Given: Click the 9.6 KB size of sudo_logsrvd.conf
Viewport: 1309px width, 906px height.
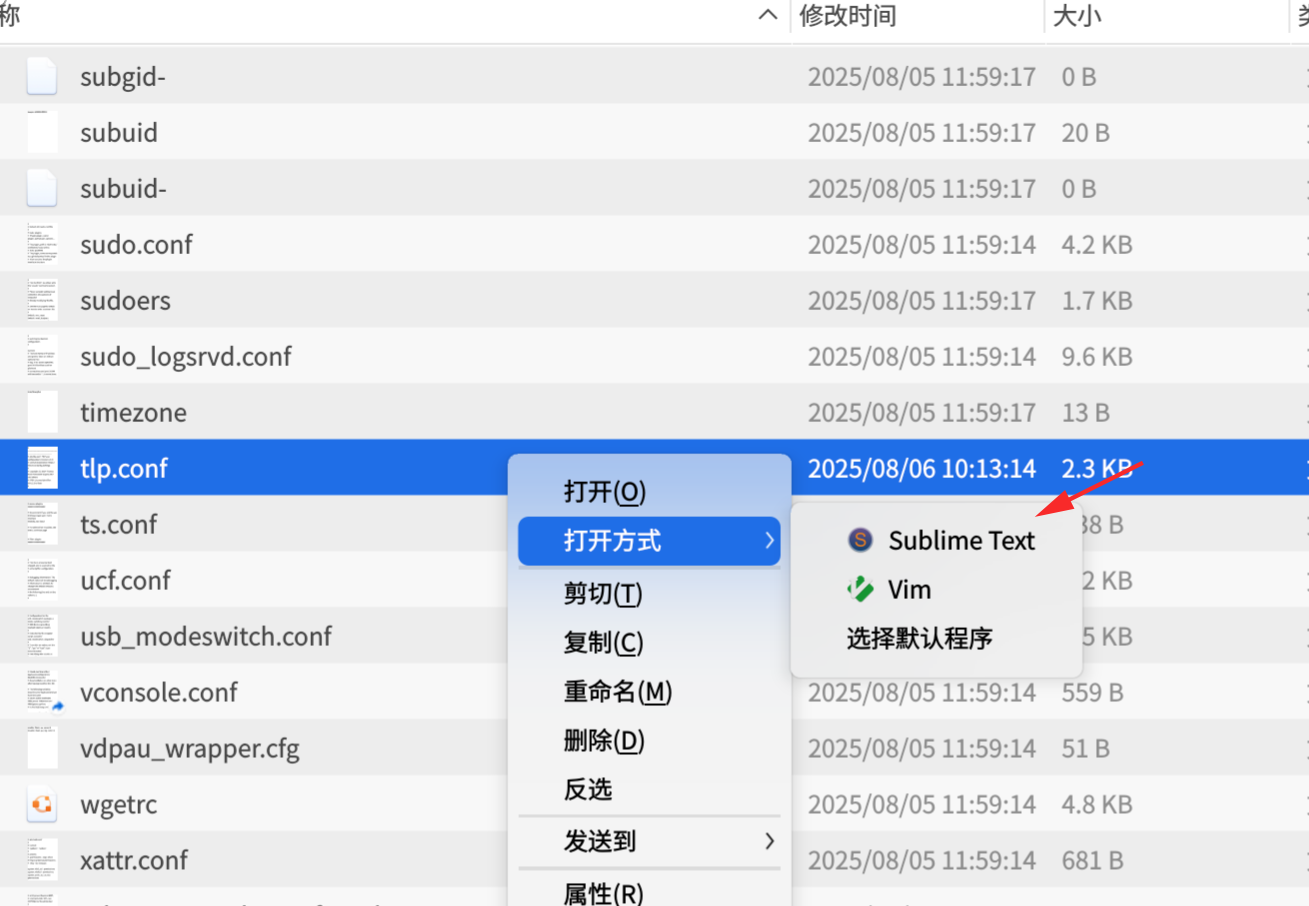Looking at the screenshot, I should (1097, 357).
